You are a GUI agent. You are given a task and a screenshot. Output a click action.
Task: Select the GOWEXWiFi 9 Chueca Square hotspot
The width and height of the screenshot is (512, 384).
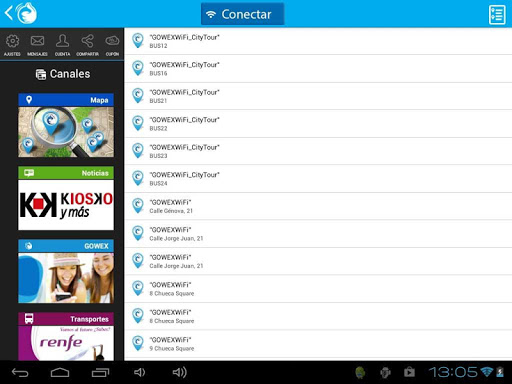pos(318,344)
